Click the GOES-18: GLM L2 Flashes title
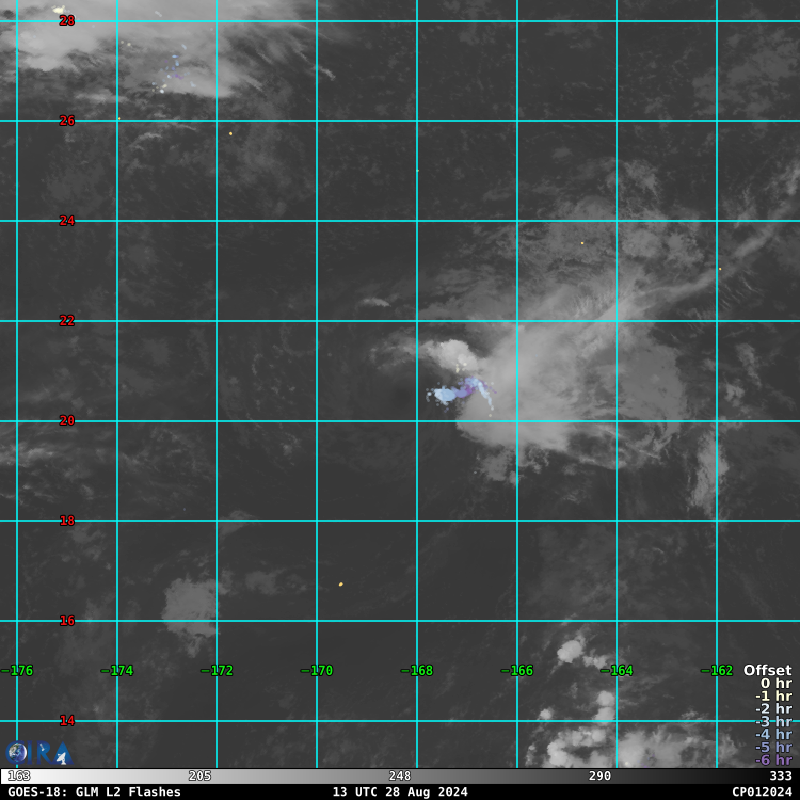 coord(94,792)
